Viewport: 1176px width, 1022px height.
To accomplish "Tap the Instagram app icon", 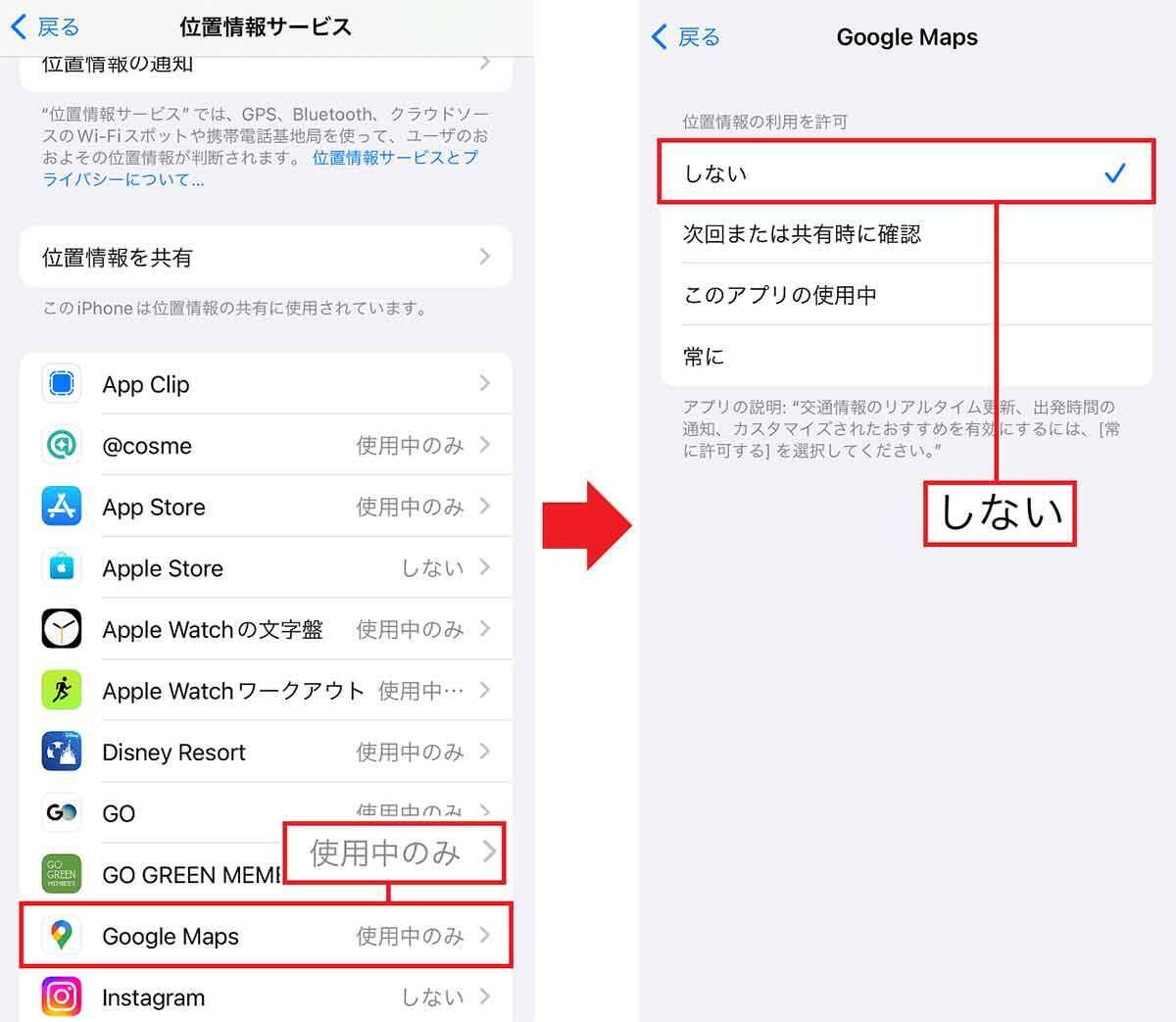I will click(62, 998).
